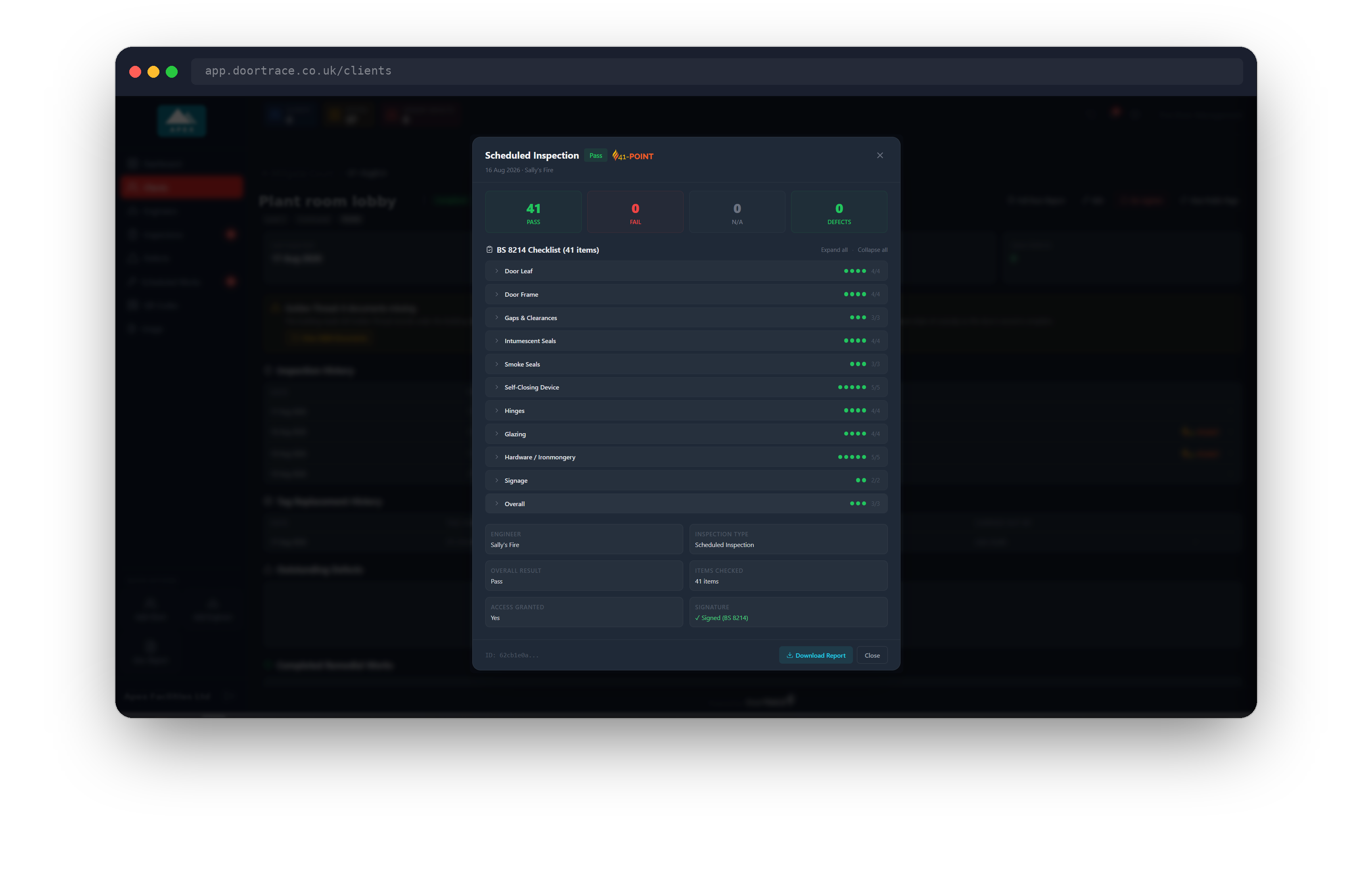
Task: Click the Pass status badge in header
Action: click(x=596, y=155)
